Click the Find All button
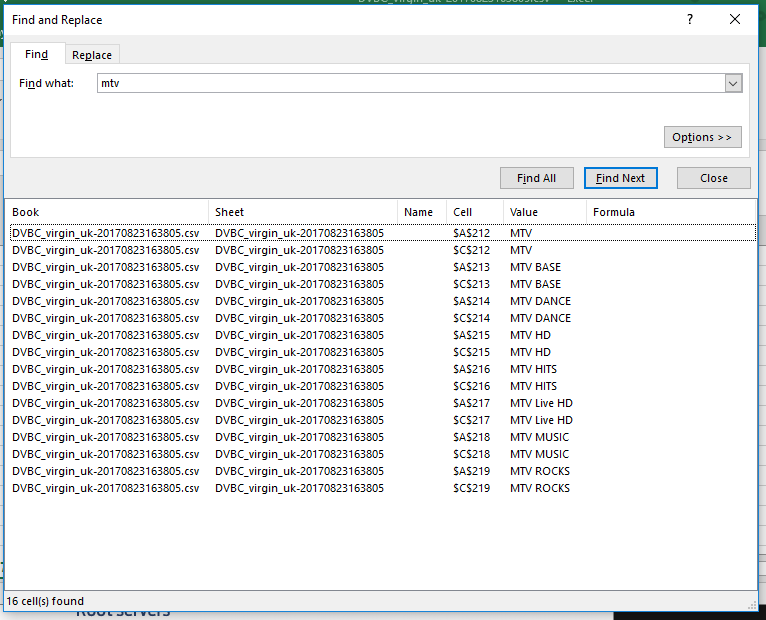The image size is (766, 620). tap(536, 178)
